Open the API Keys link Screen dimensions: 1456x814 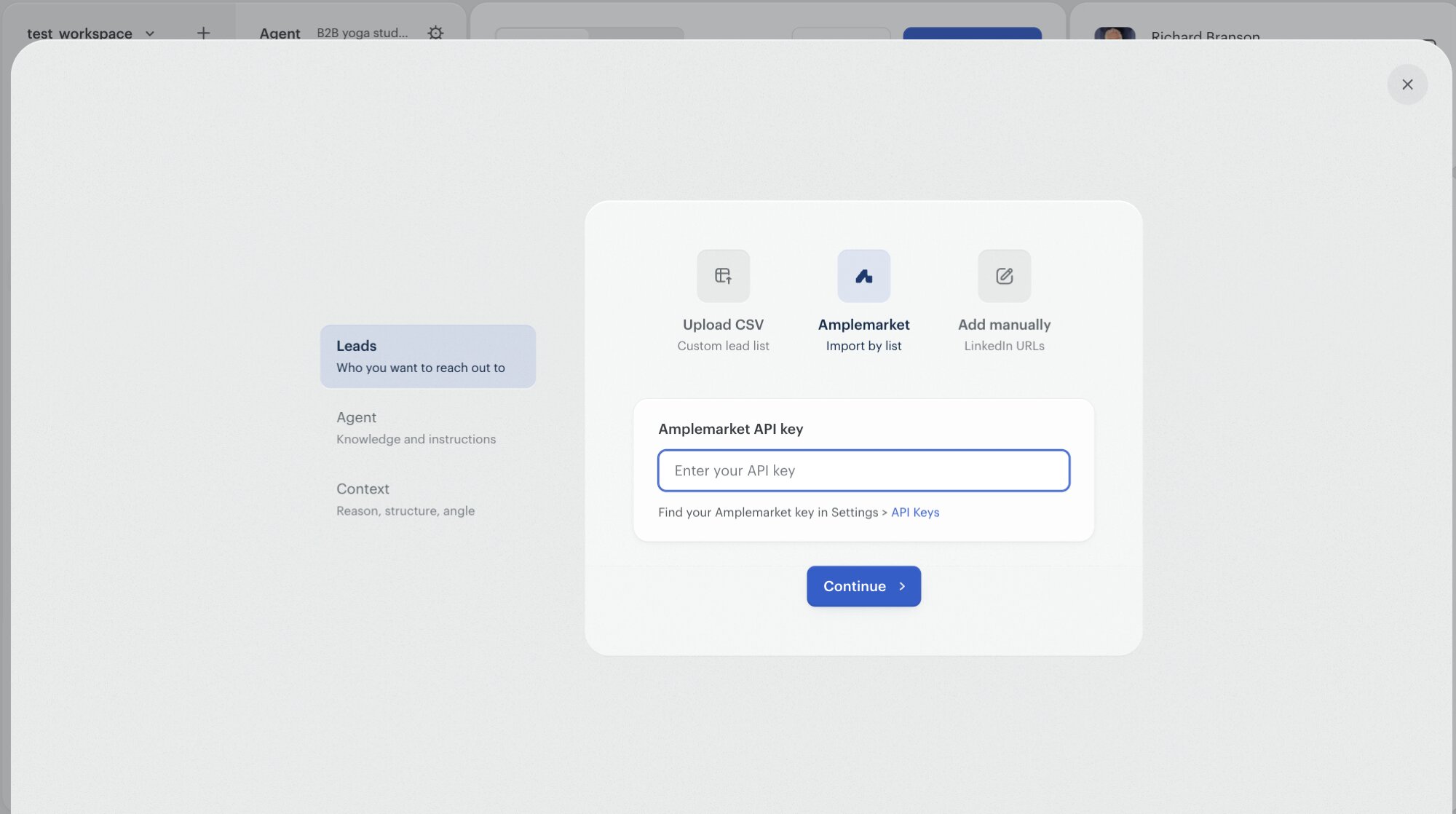[915, 512]
